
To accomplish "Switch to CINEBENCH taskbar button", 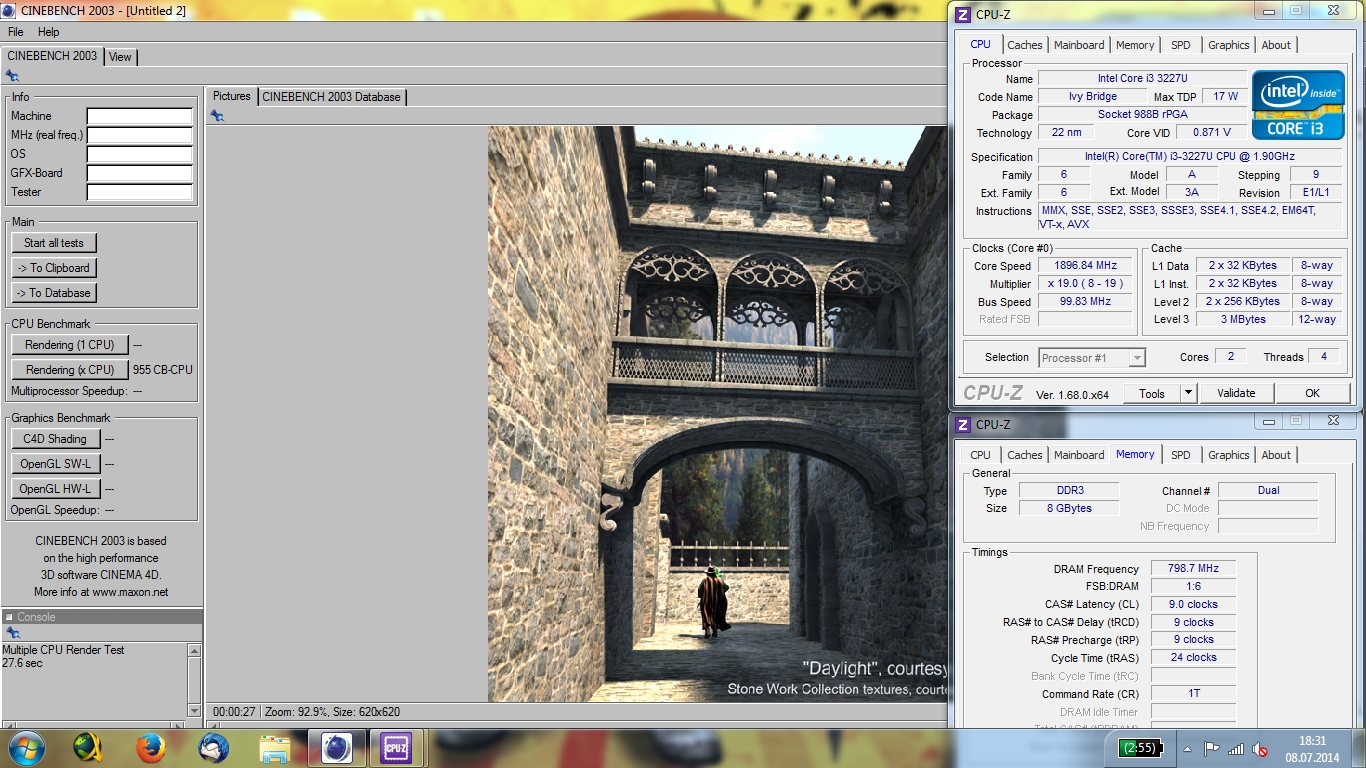I will 337,748.
